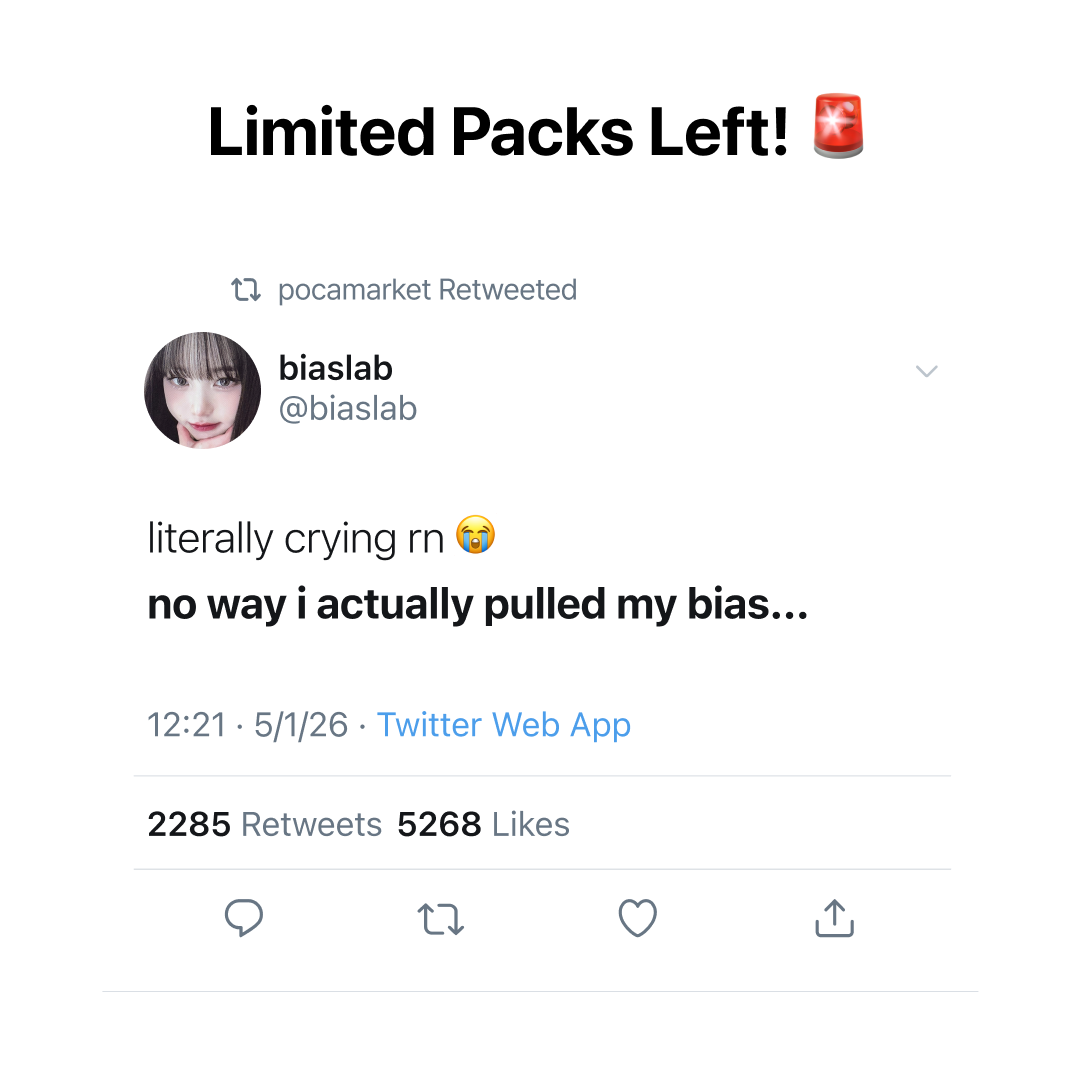The image size is (1080, 1080).
Task: Open the Twitter Web App link
Action: click(503, 725)
